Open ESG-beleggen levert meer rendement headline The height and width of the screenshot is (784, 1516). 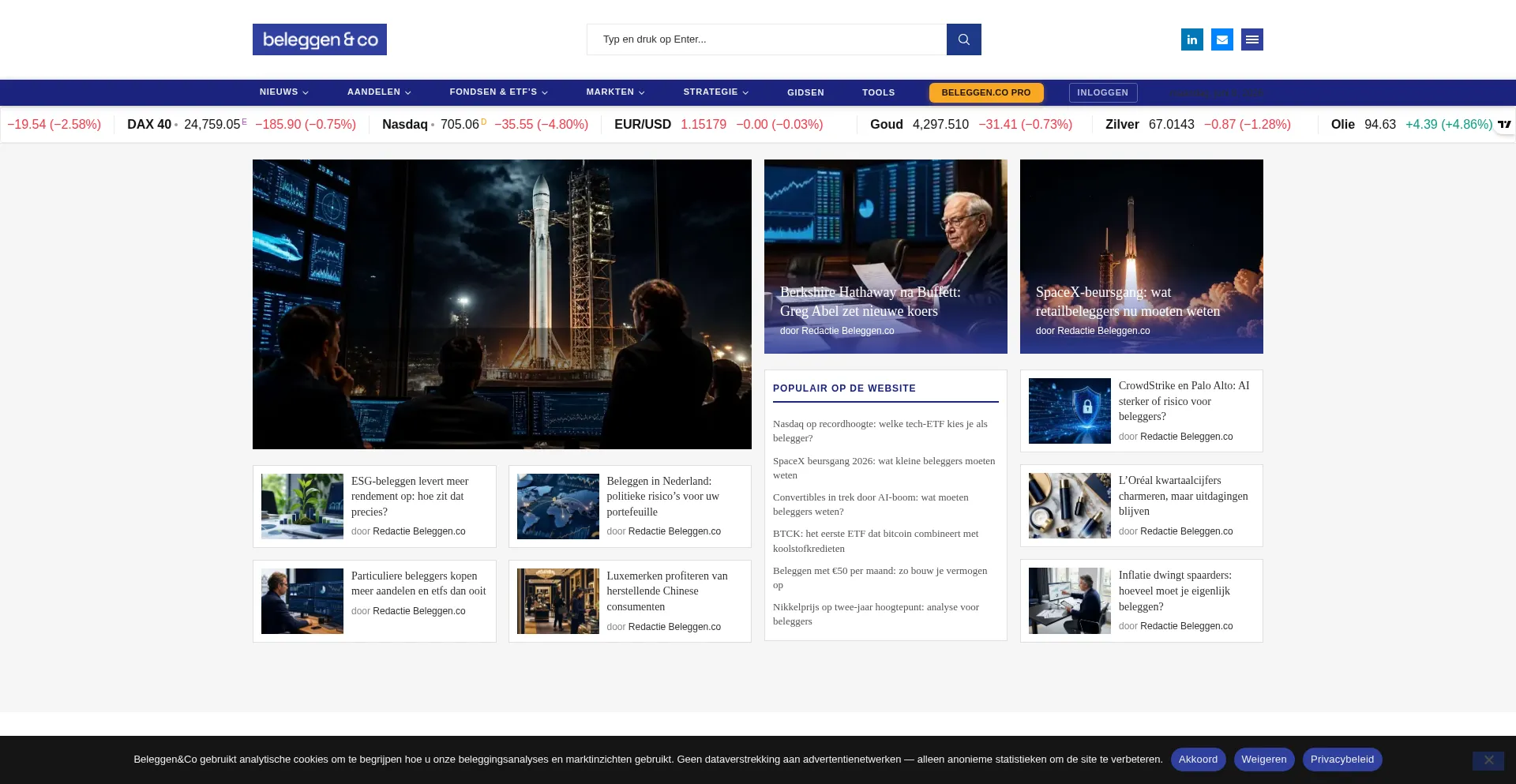point(410,497)
